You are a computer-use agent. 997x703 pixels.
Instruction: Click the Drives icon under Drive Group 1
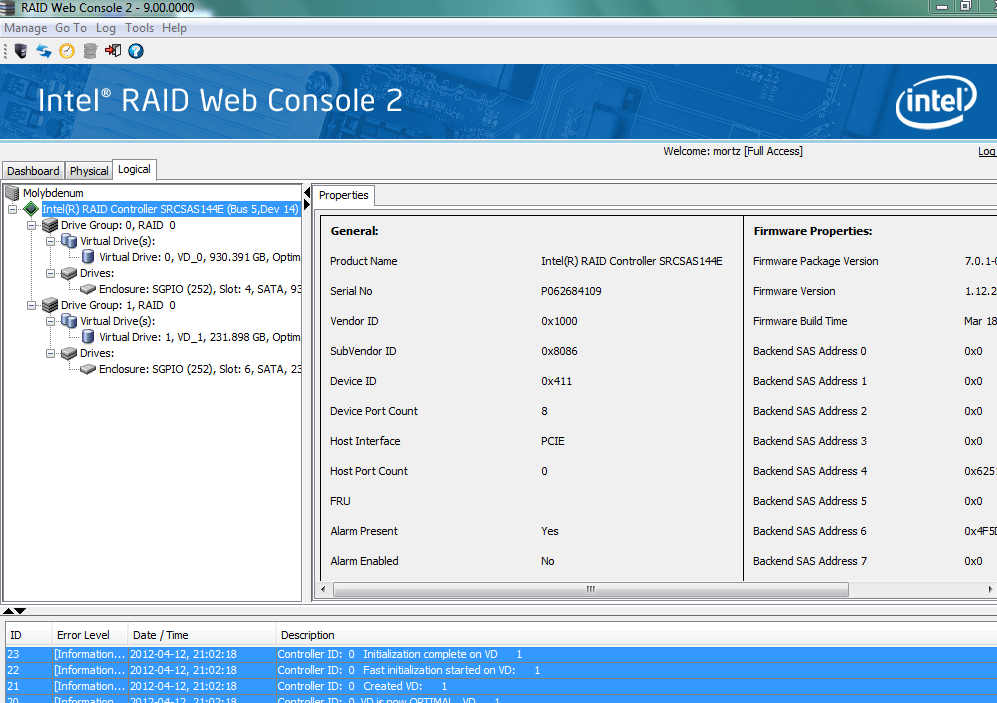(69, 353)
